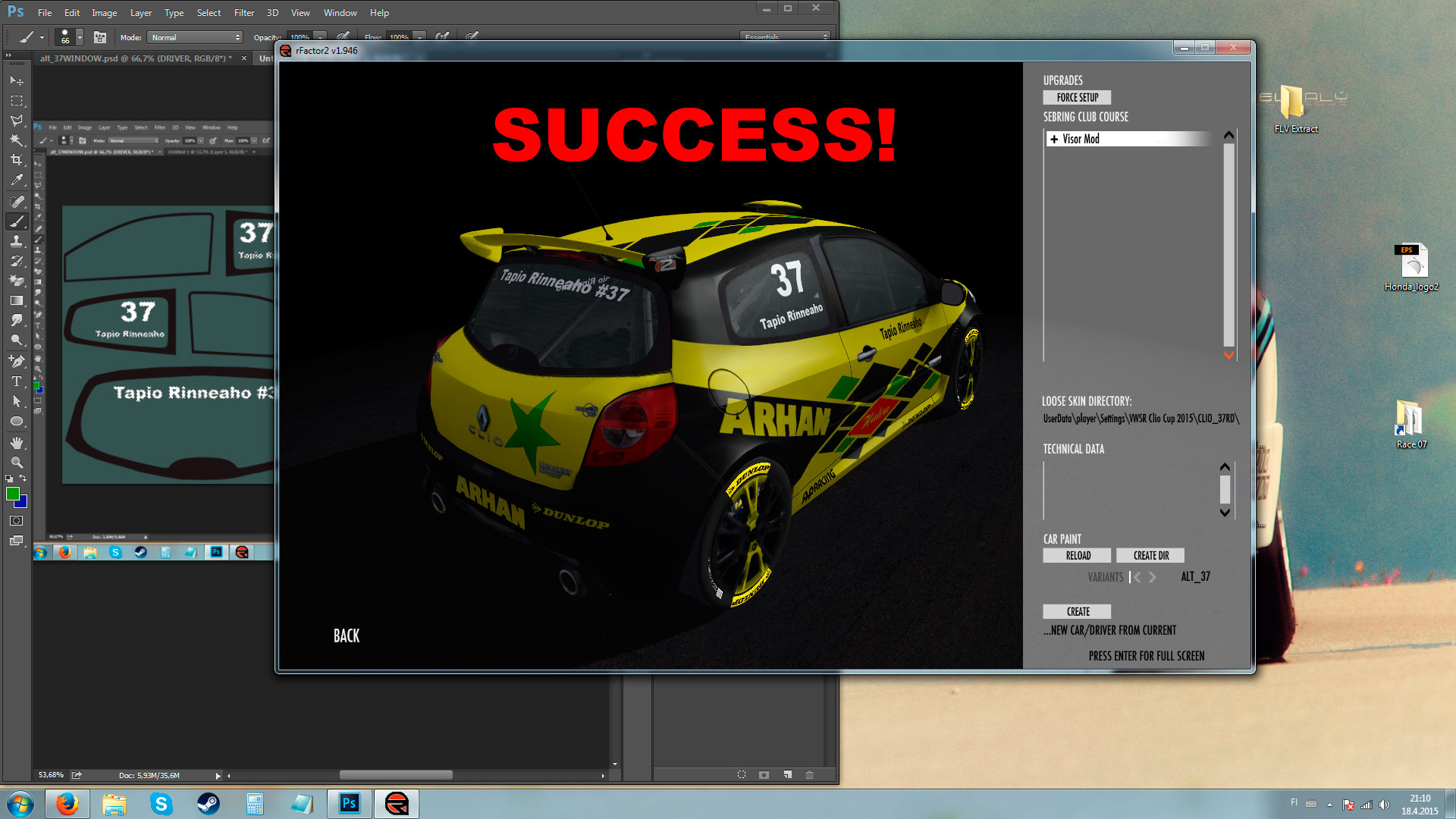Select the Zoom tool in toolbox
Viewport: 1456px width, 819px height.
tap(16, 463)
